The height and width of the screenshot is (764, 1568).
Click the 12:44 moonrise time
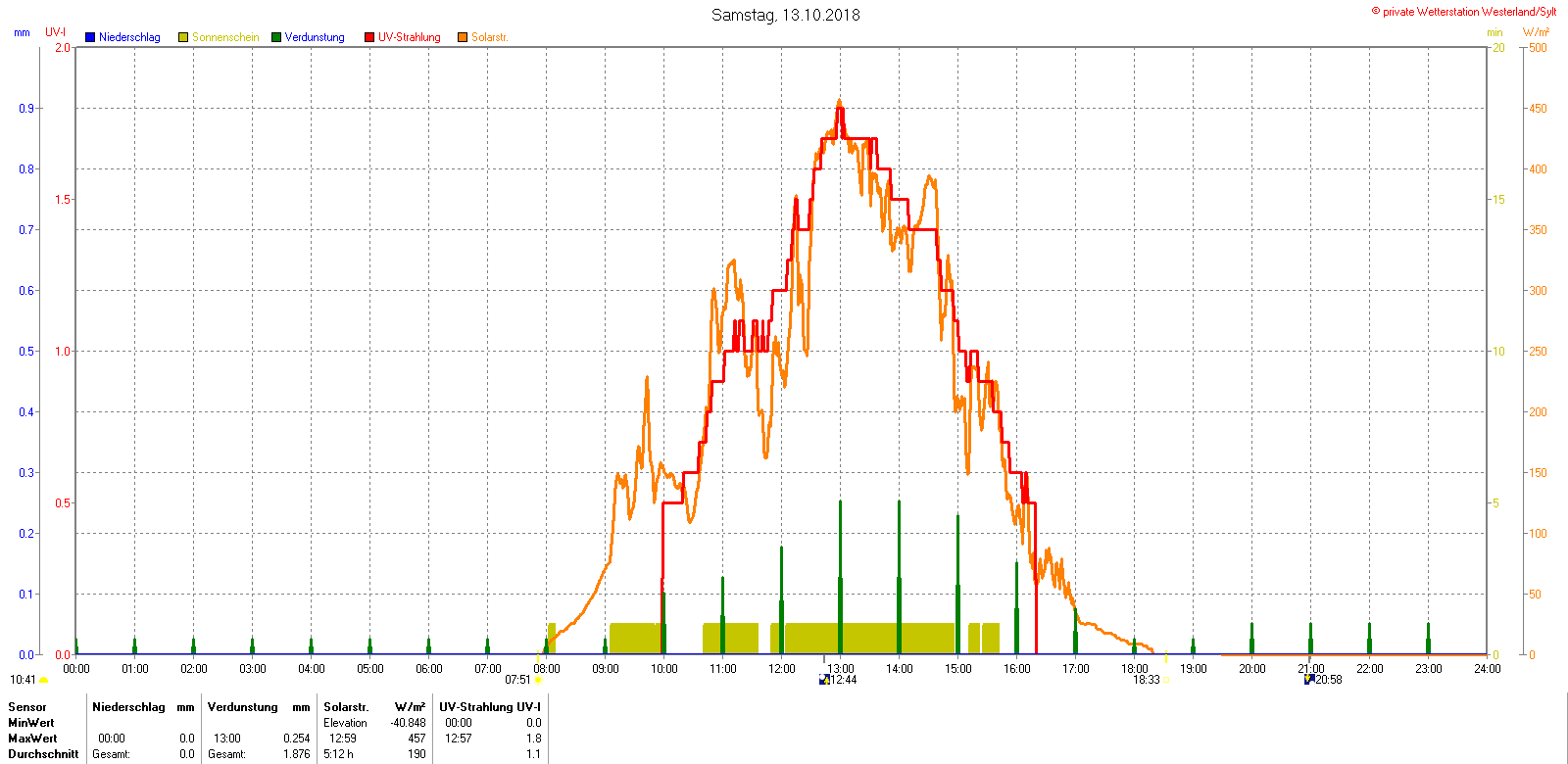coord(844,680)
